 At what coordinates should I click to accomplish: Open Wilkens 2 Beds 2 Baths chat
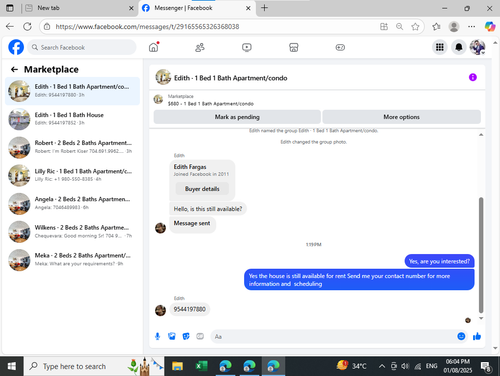pos(73,232)
